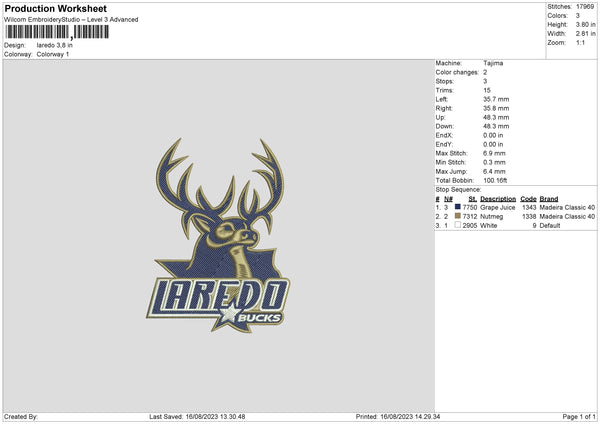600x424 pixels.
Task: Click the Width value 2.81 in
Action: point(585,34)
